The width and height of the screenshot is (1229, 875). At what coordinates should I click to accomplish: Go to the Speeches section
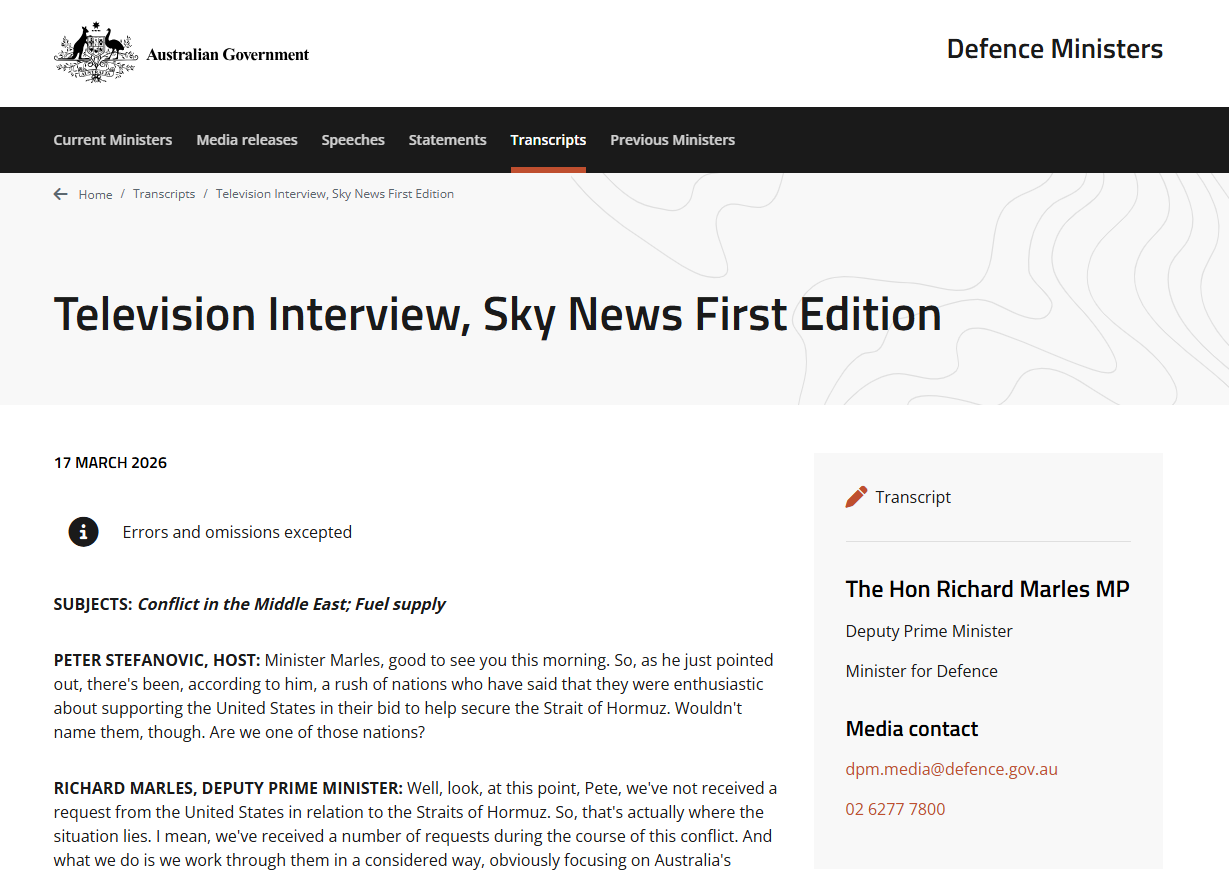353,140
